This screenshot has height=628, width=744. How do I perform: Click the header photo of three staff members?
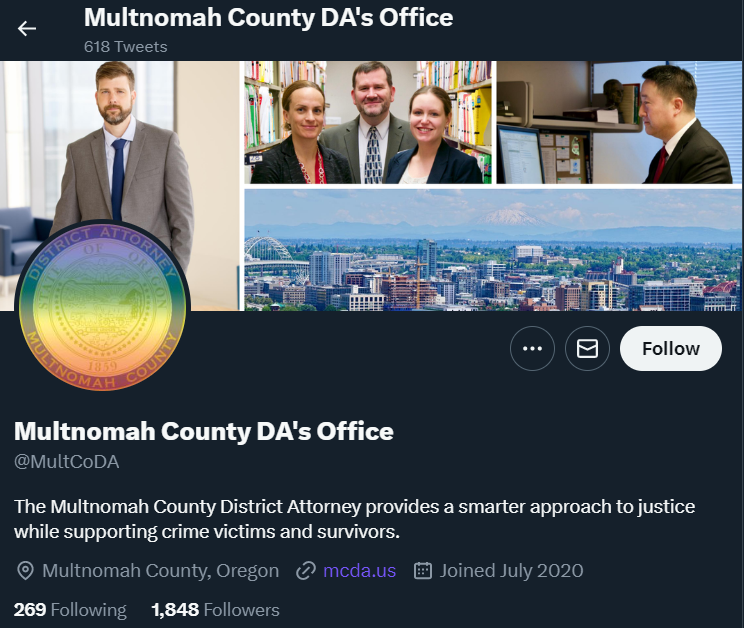click(x=370, y=122)
